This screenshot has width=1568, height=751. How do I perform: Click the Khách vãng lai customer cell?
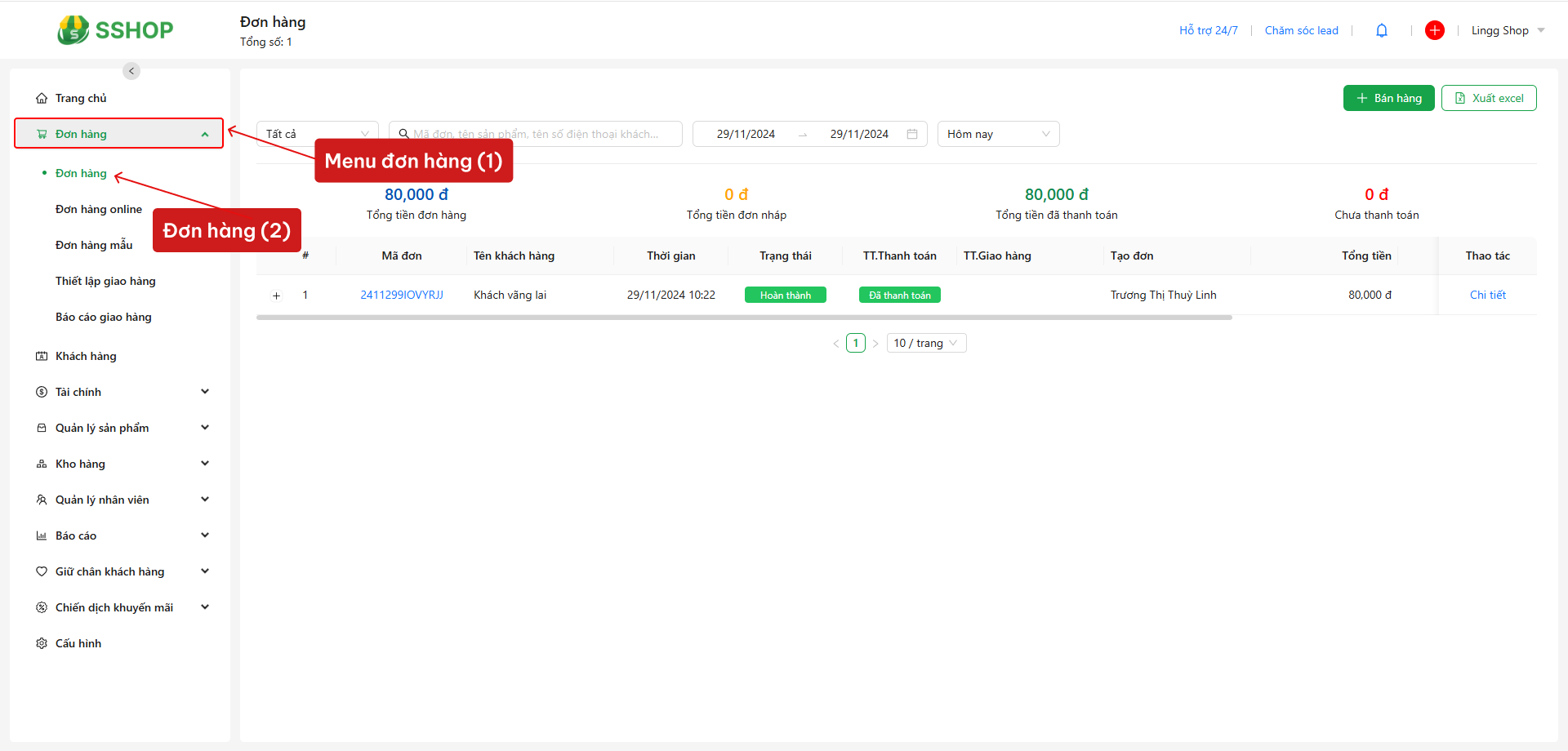point(510,295)
